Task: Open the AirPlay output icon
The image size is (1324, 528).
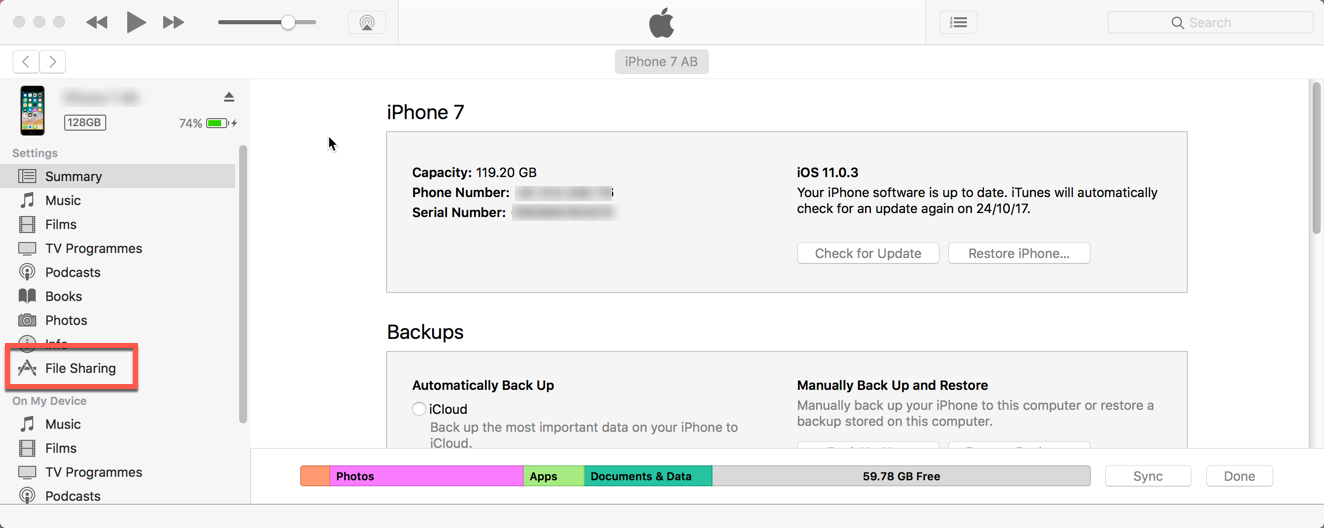Action: (367, 22)
